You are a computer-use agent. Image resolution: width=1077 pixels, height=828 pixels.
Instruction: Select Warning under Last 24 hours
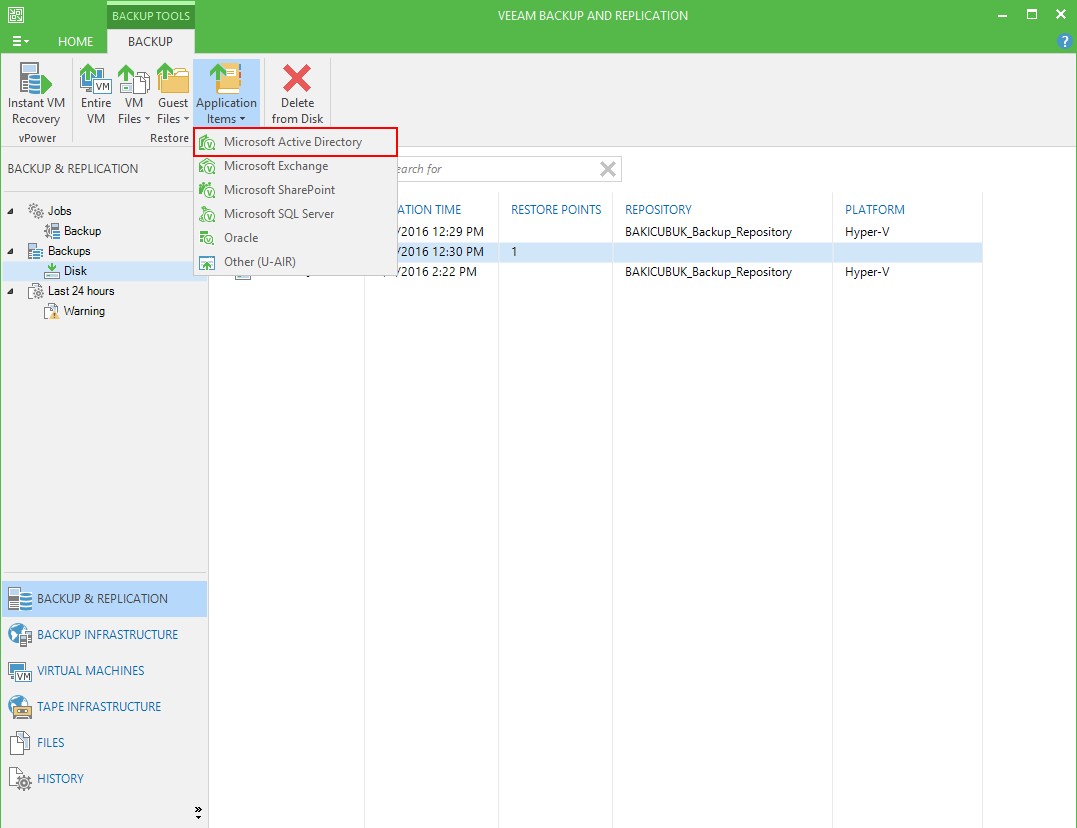pyautogui.click(x=84, y=311)
